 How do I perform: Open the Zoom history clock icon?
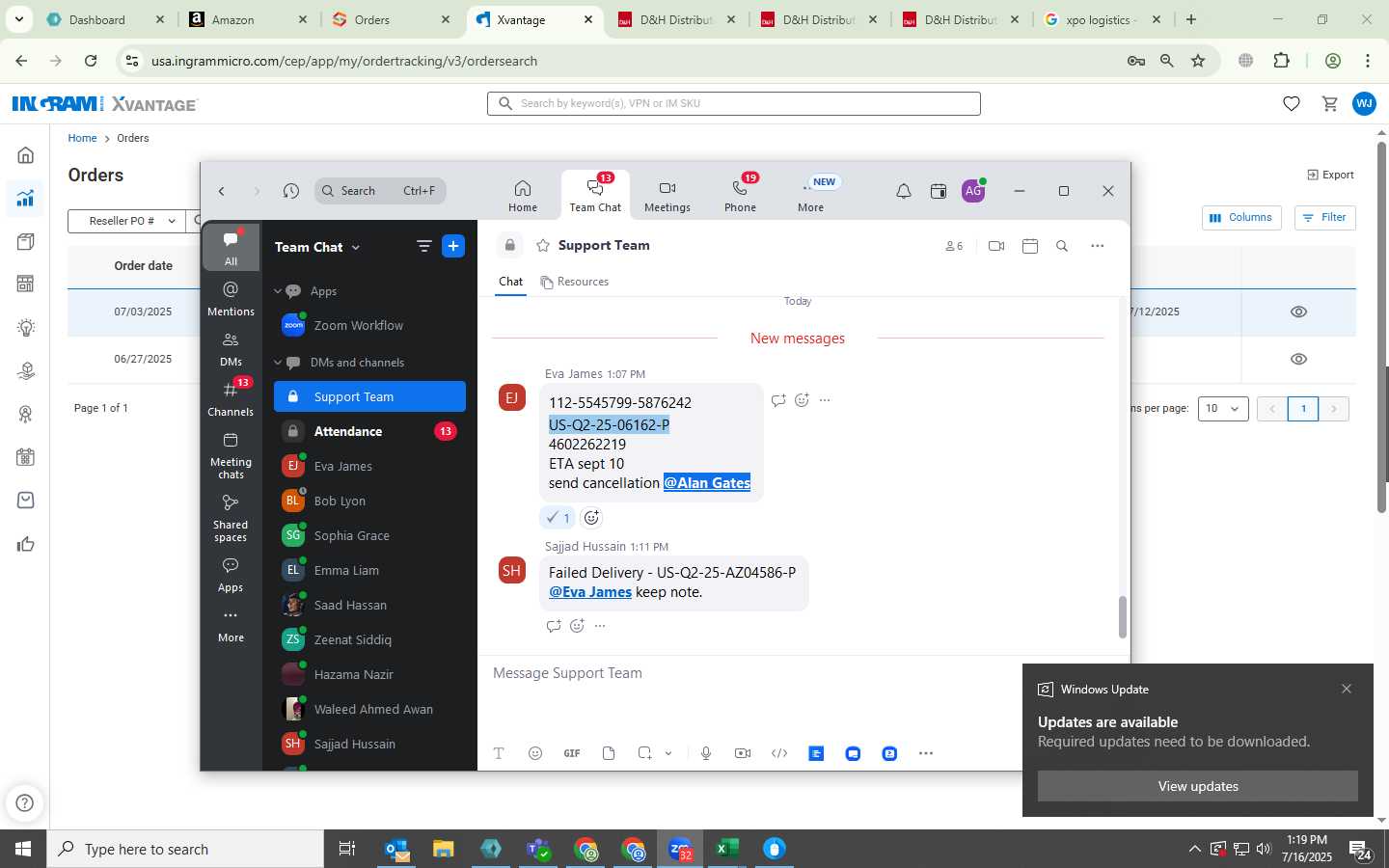pyautogui.click(x=291, y=191)
